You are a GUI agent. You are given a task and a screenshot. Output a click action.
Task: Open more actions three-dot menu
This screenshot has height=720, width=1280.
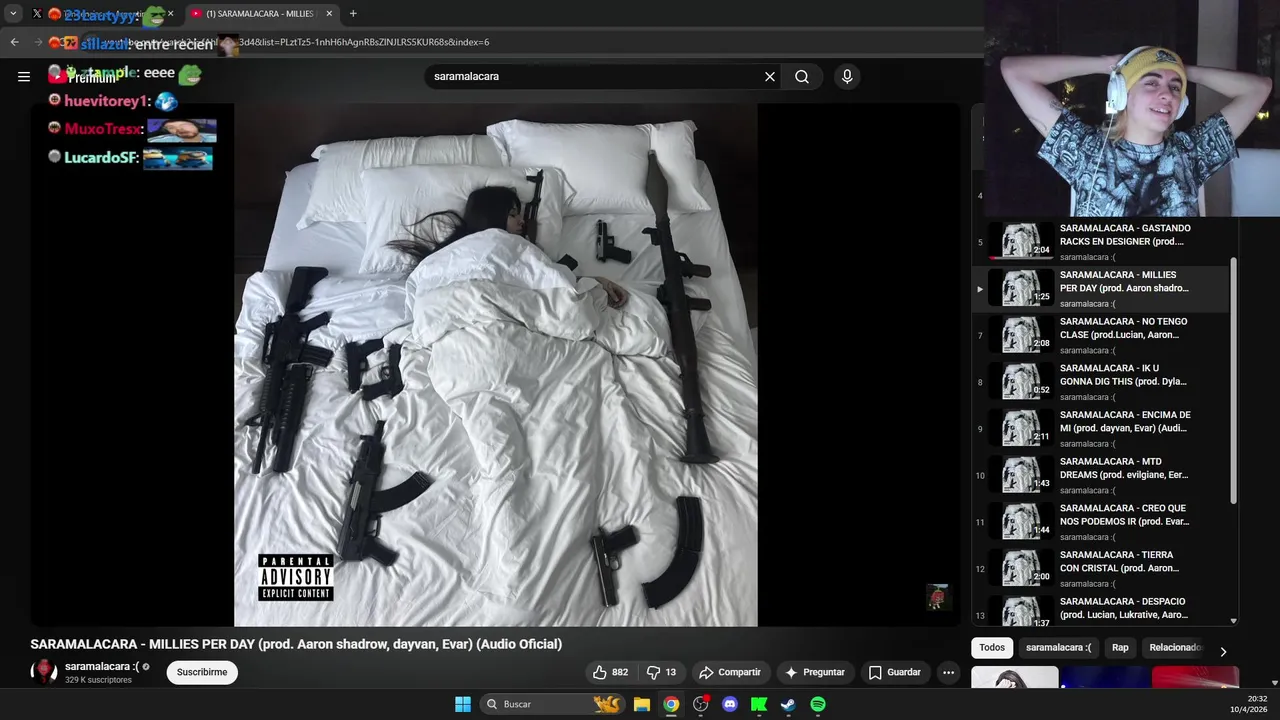[x=949, y=672]
